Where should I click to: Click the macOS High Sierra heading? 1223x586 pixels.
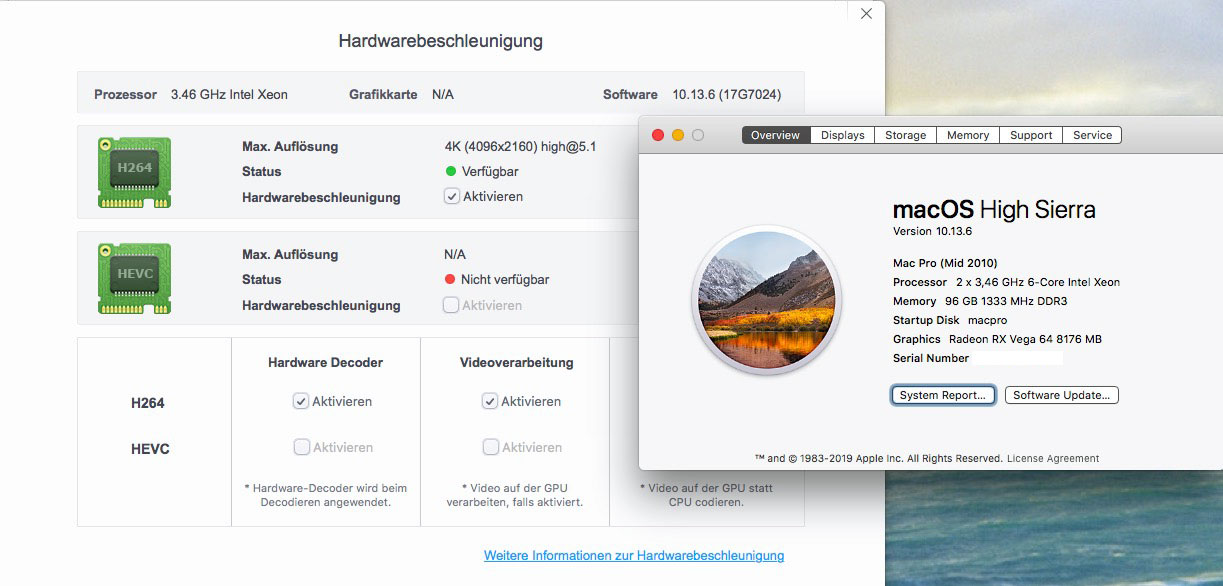click(994, 210)
